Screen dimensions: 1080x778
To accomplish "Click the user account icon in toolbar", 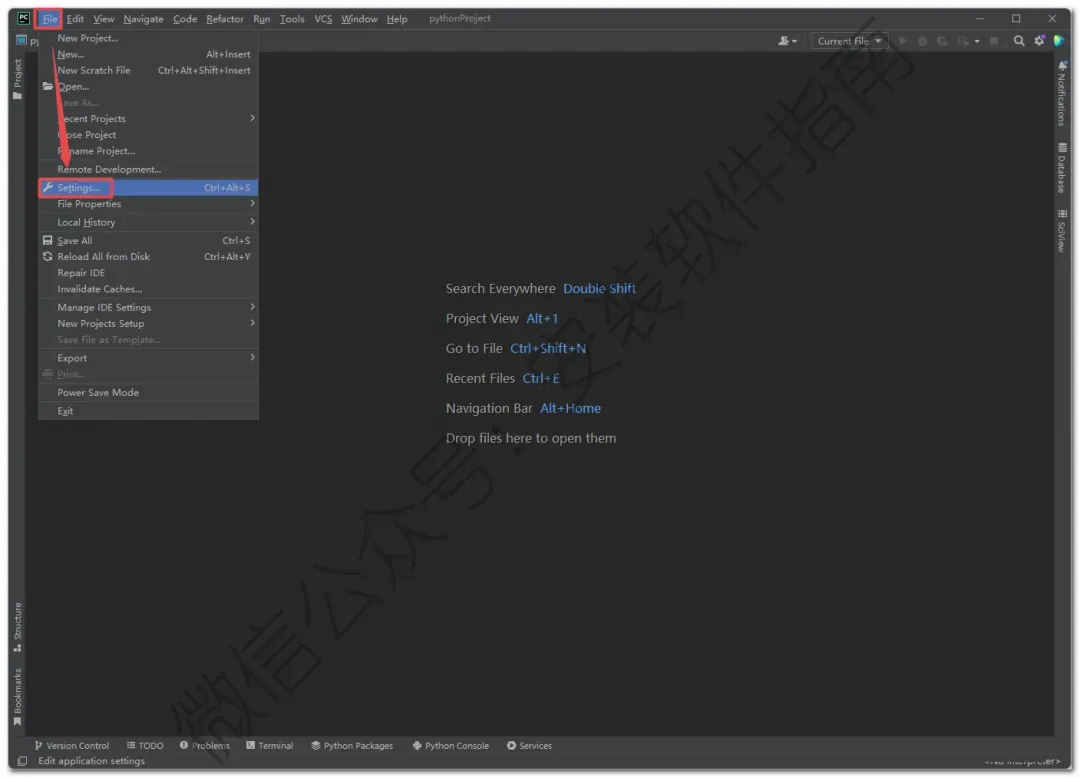I will pyautogui.click(x=787, y=41).
